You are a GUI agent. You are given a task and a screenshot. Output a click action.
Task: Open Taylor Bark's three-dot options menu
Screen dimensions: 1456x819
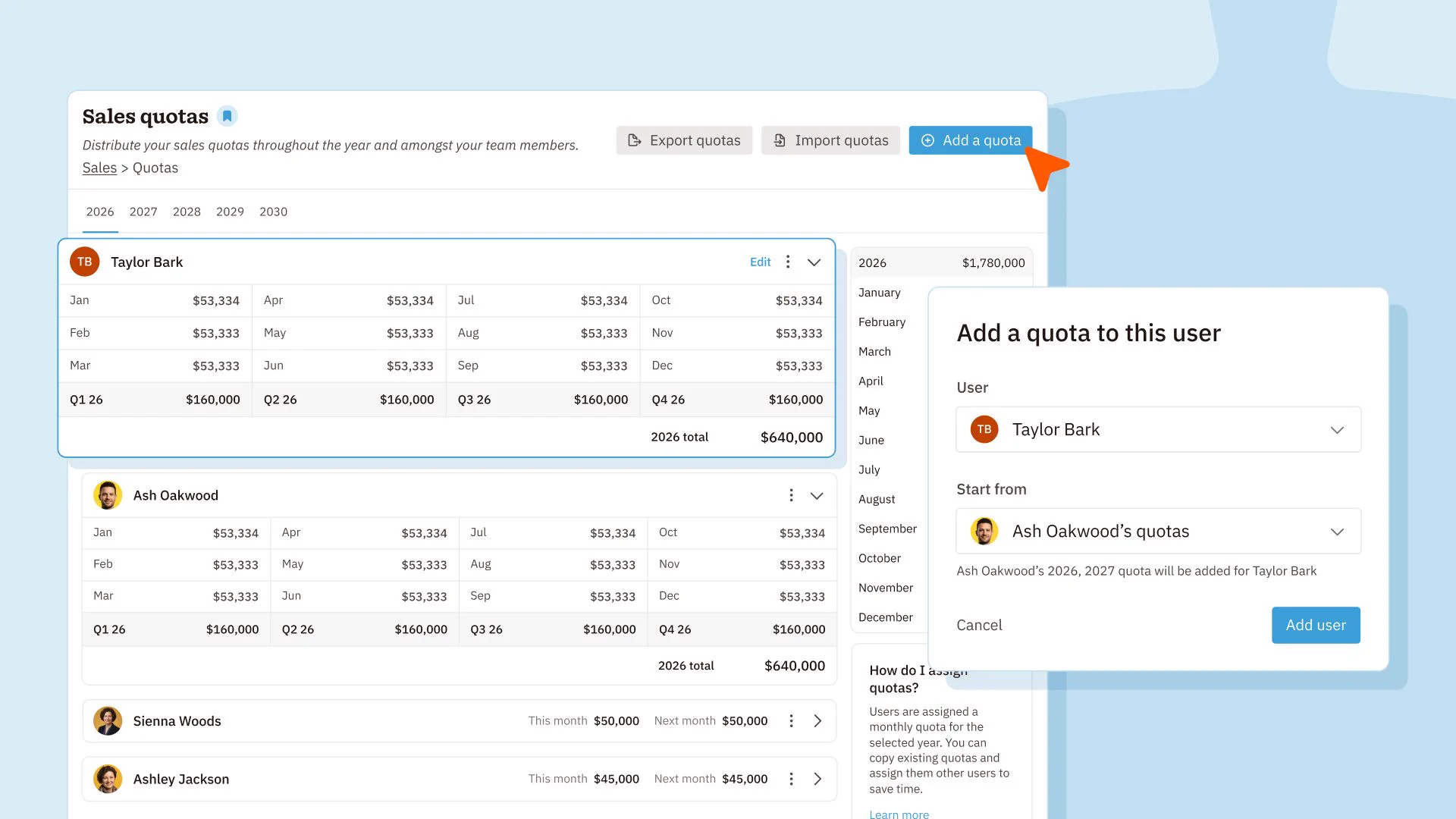[788, 262]
